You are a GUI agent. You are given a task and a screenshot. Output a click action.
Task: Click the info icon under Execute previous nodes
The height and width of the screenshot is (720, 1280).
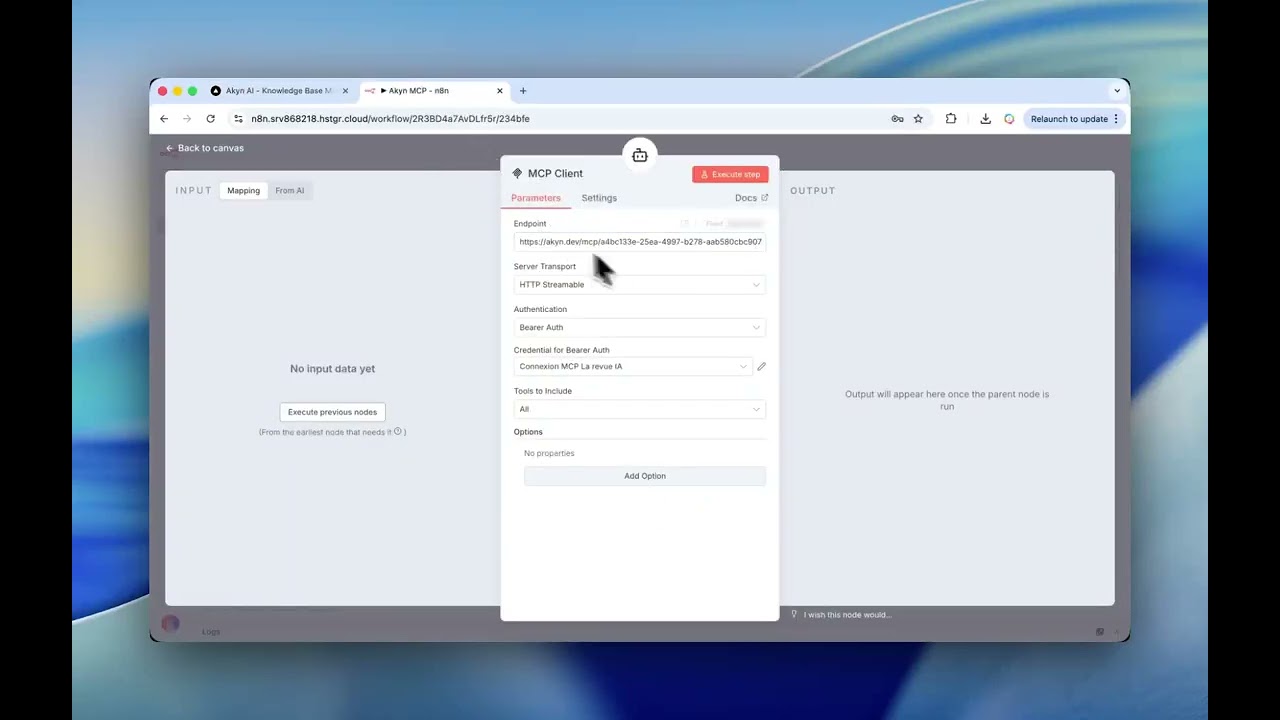(x=397, y=432)
